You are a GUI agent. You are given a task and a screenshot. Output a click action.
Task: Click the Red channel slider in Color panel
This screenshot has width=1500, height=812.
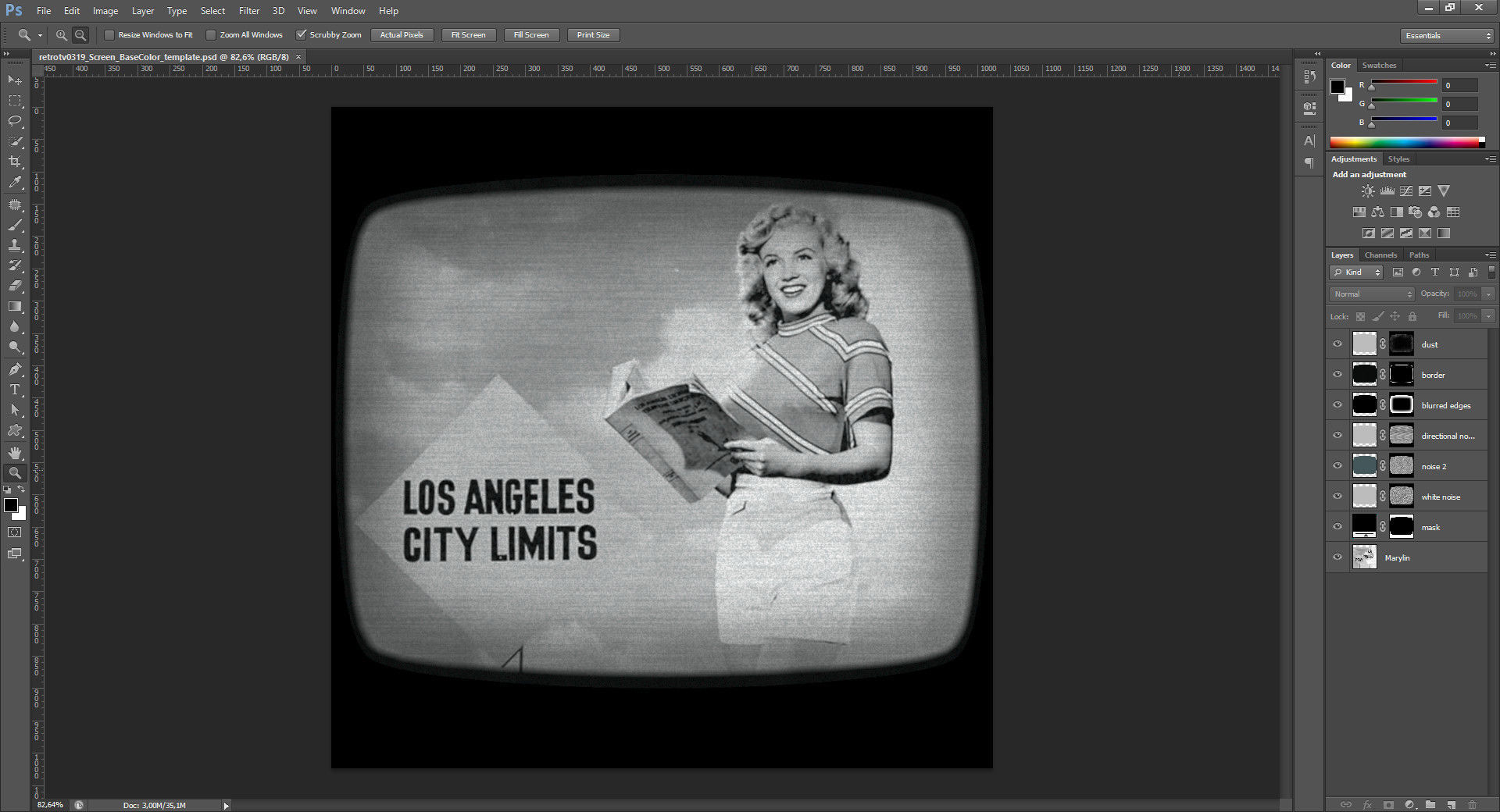(x=1404, y=83)
